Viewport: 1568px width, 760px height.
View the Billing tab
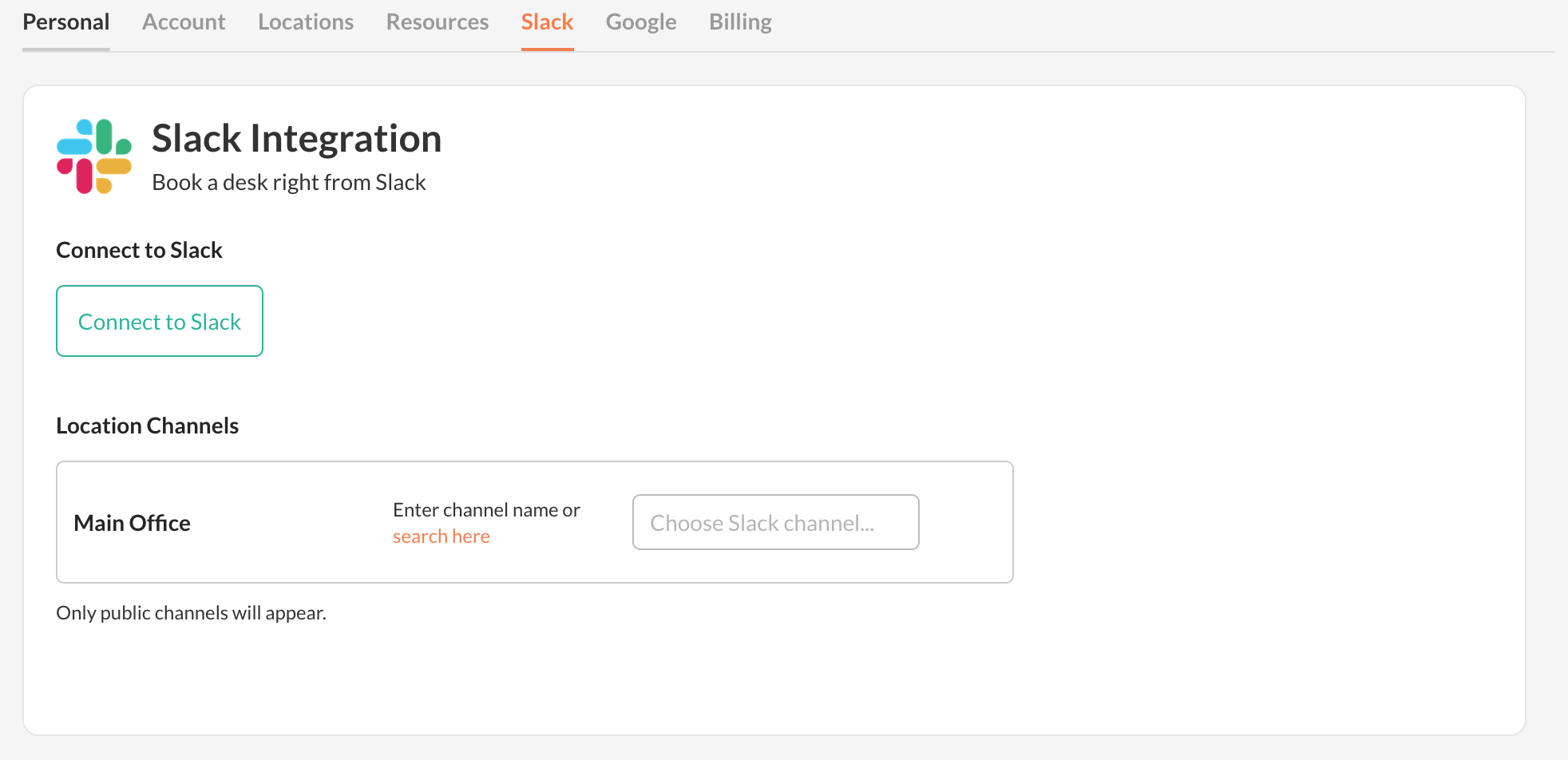(x=740, y=22)
